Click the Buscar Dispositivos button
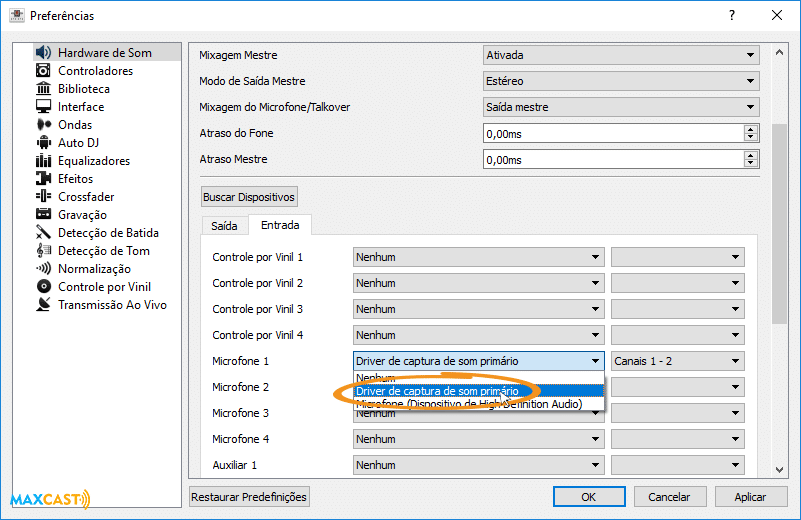The image size is (801, 520). 249,197
